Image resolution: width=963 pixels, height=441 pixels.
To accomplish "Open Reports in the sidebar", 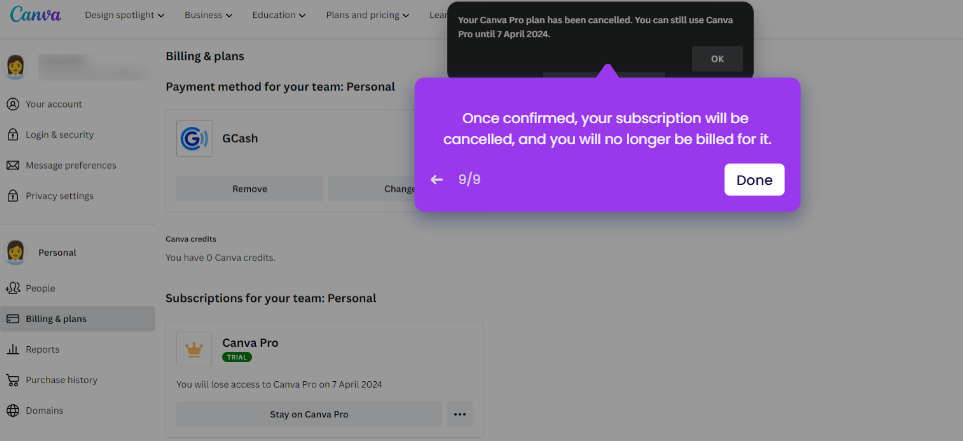I will 42,349.
